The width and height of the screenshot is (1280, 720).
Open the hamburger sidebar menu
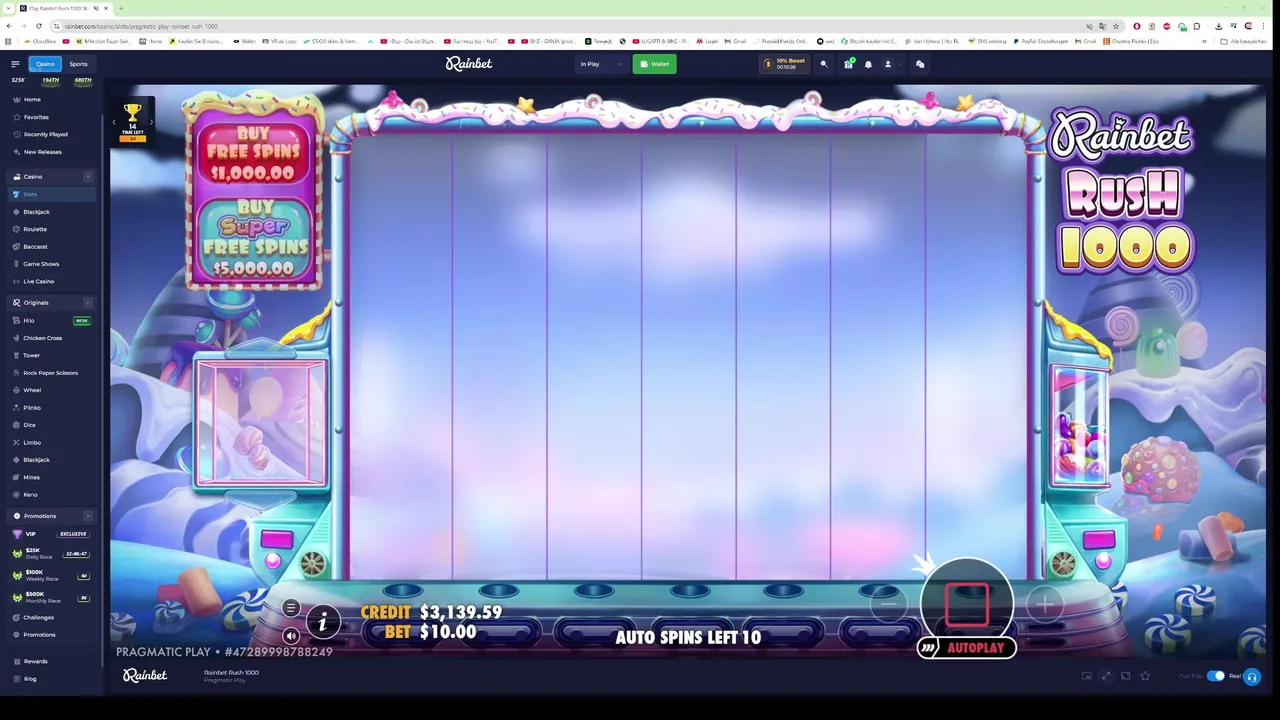point(15,64)
